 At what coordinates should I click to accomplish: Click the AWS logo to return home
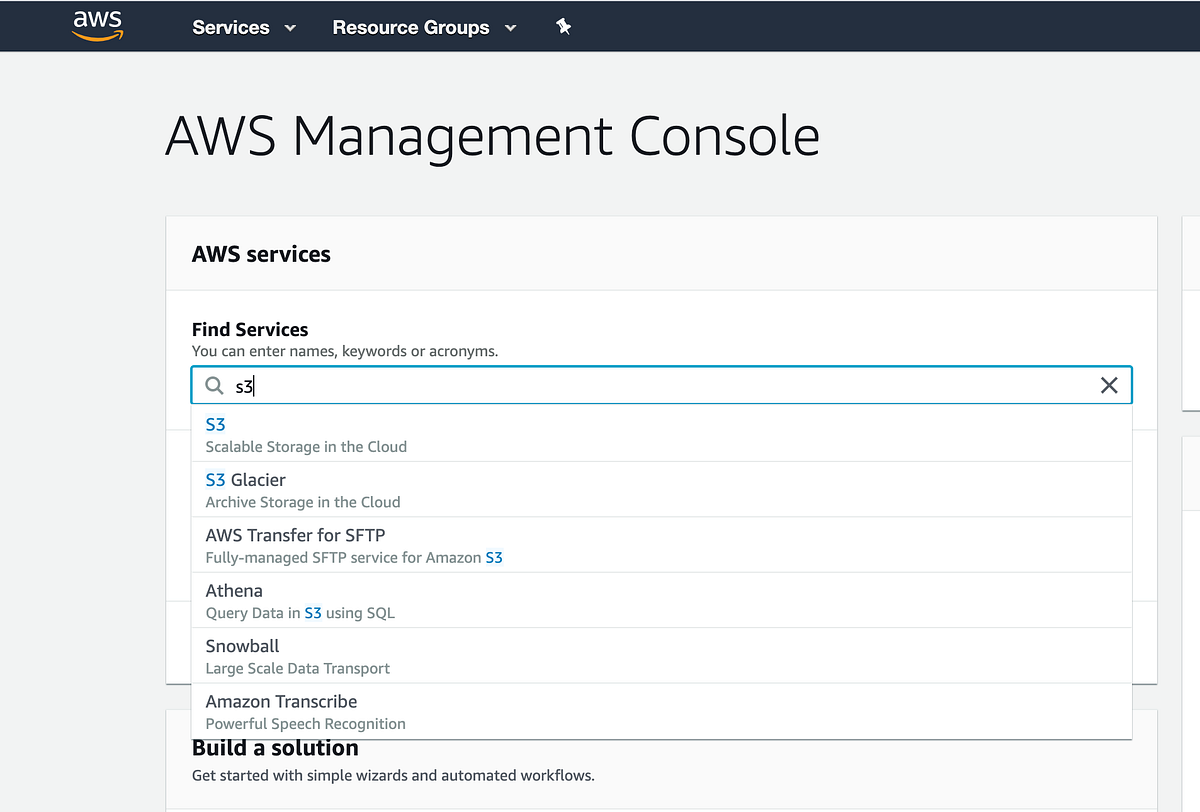pyautogui.click(x=97, y=26)
